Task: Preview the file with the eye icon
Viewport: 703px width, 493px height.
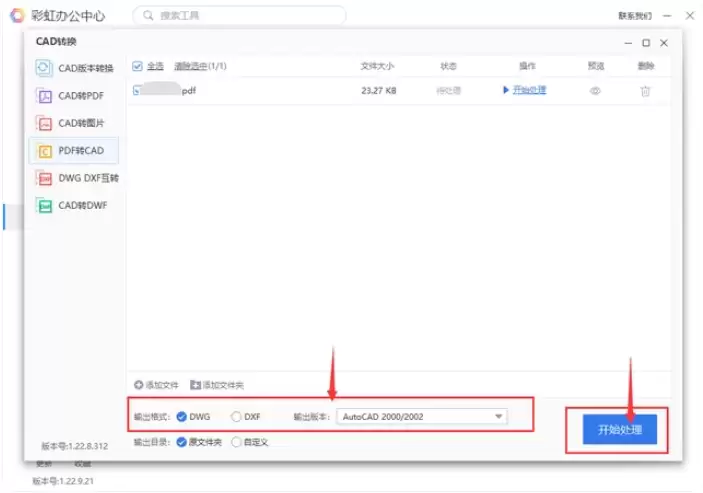Action: pyautogui.click(x=595, y=90)
